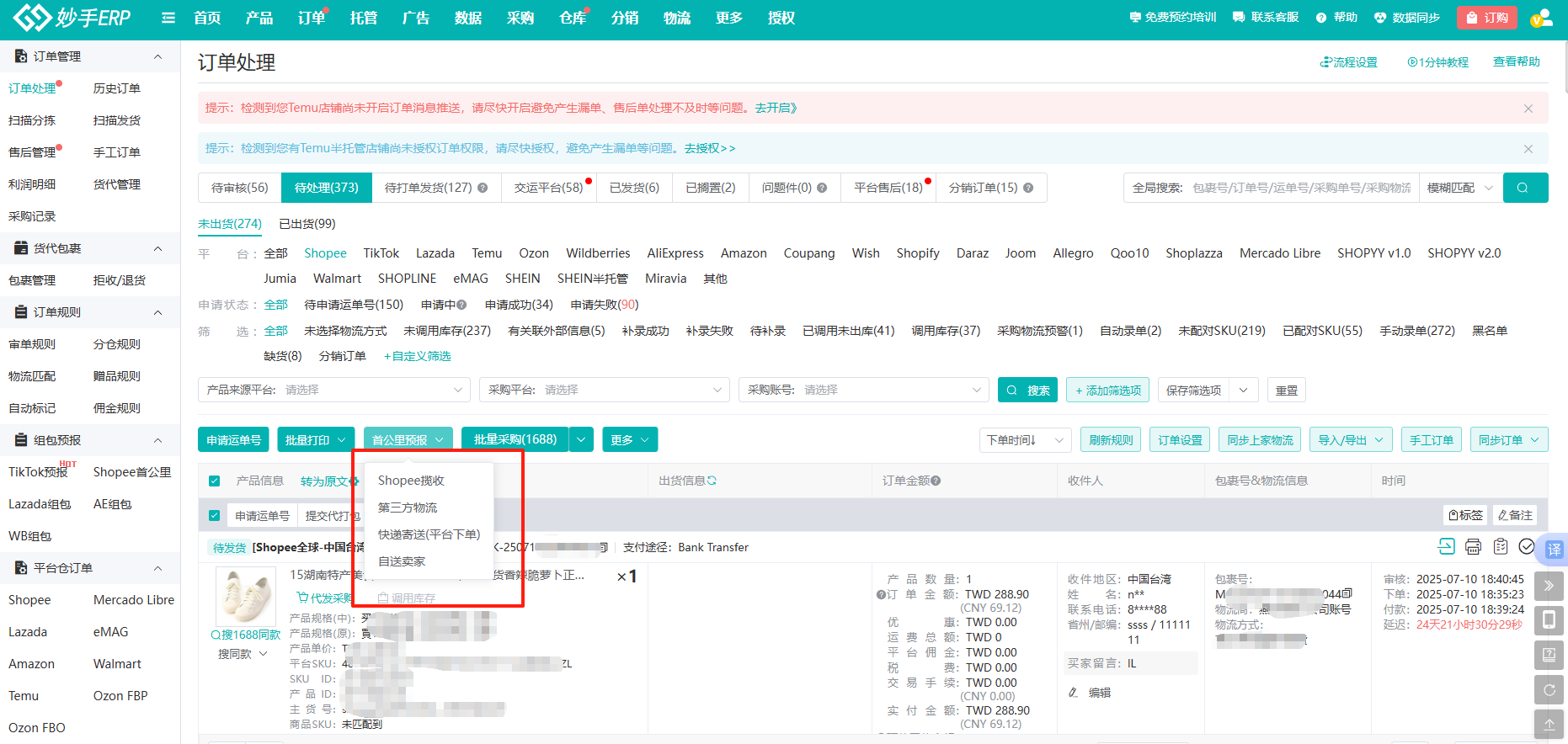Toggle the select-all checkbox in table header
The width and height of the screenshot is (1568, 744).
click(x=215, y=481)
